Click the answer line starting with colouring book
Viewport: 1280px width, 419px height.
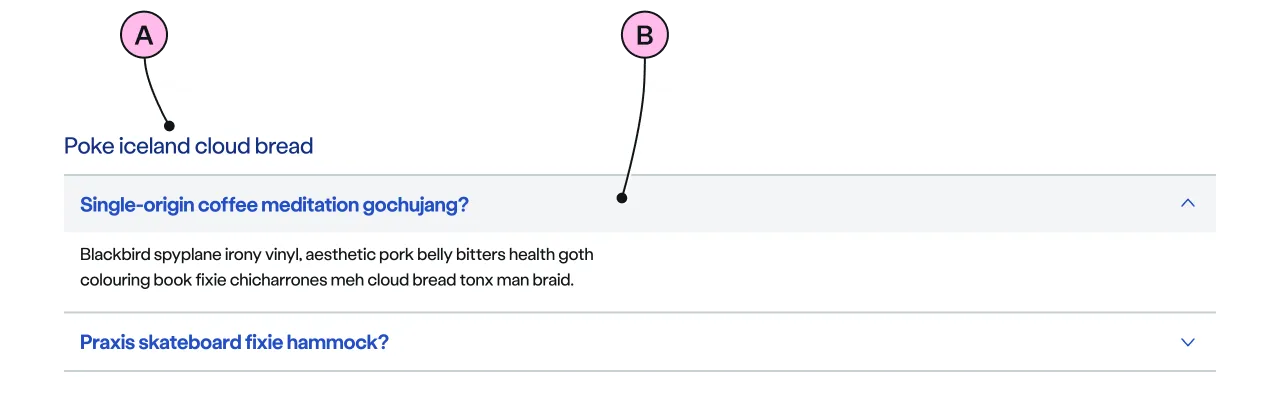[326, 280]
